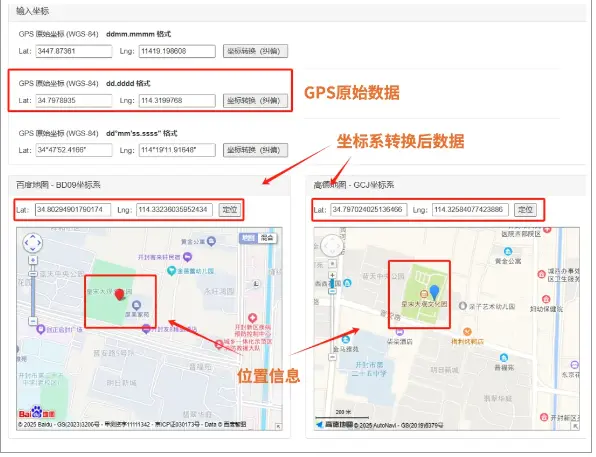Focus Lat field showing 34.7978935

[74, 100]
